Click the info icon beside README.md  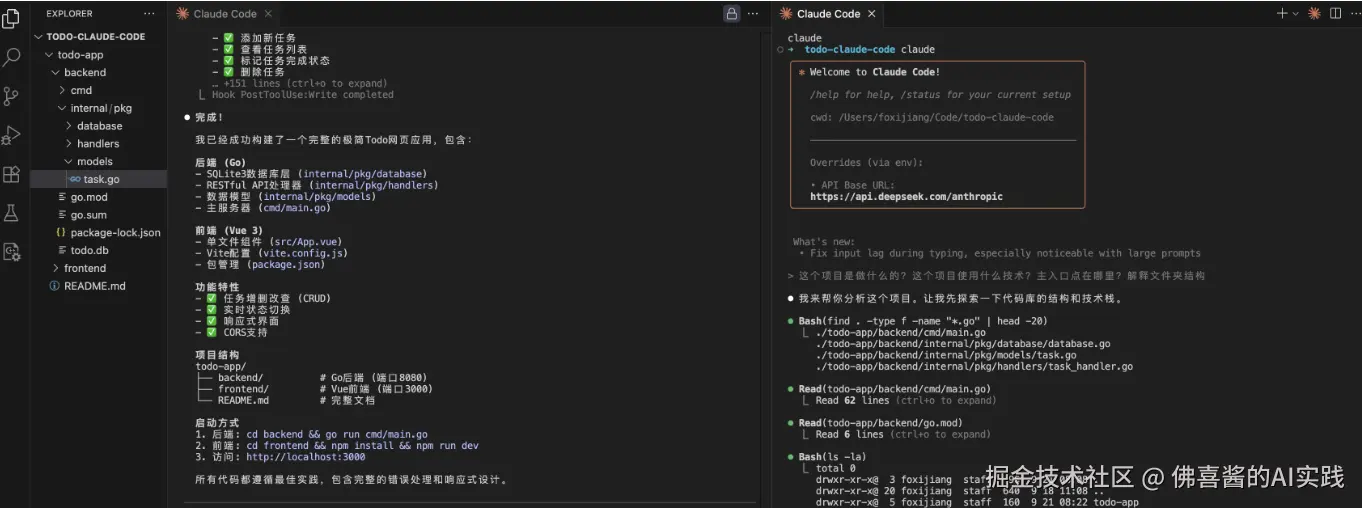click(54, 286)
